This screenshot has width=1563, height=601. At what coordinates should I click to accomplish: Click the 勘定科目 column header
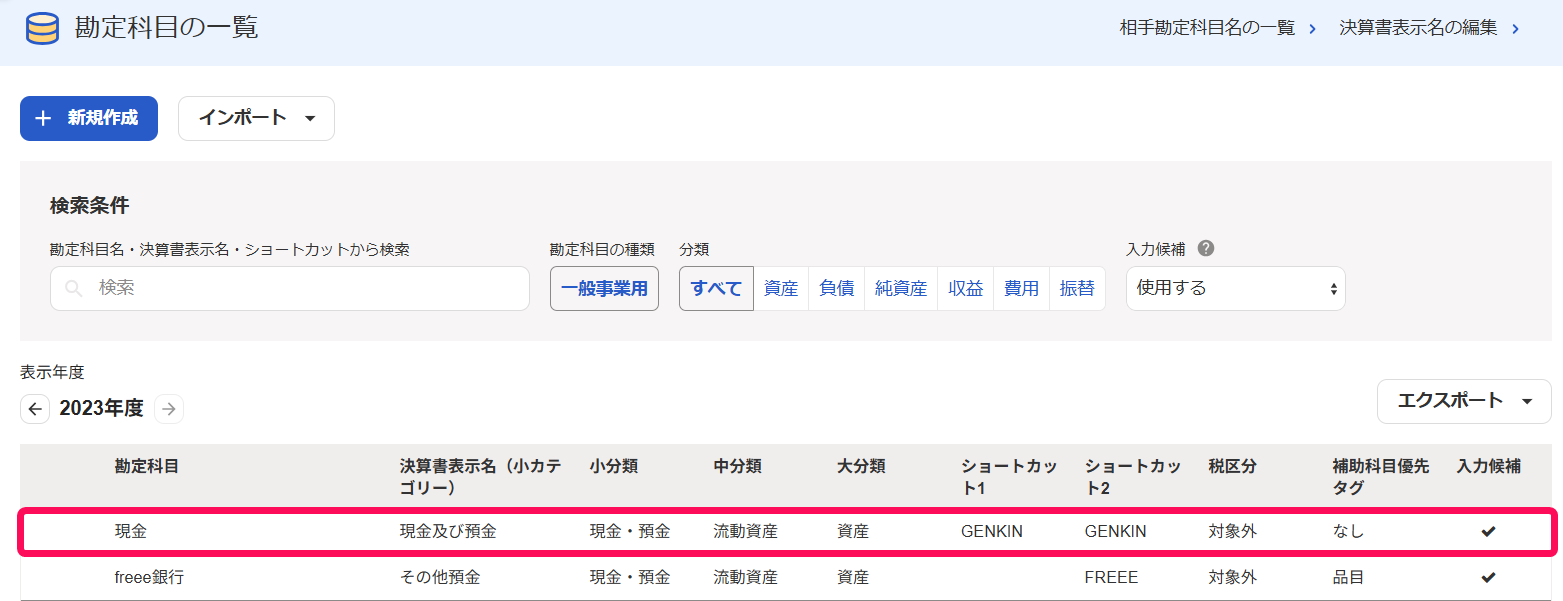tap(147, 466)
